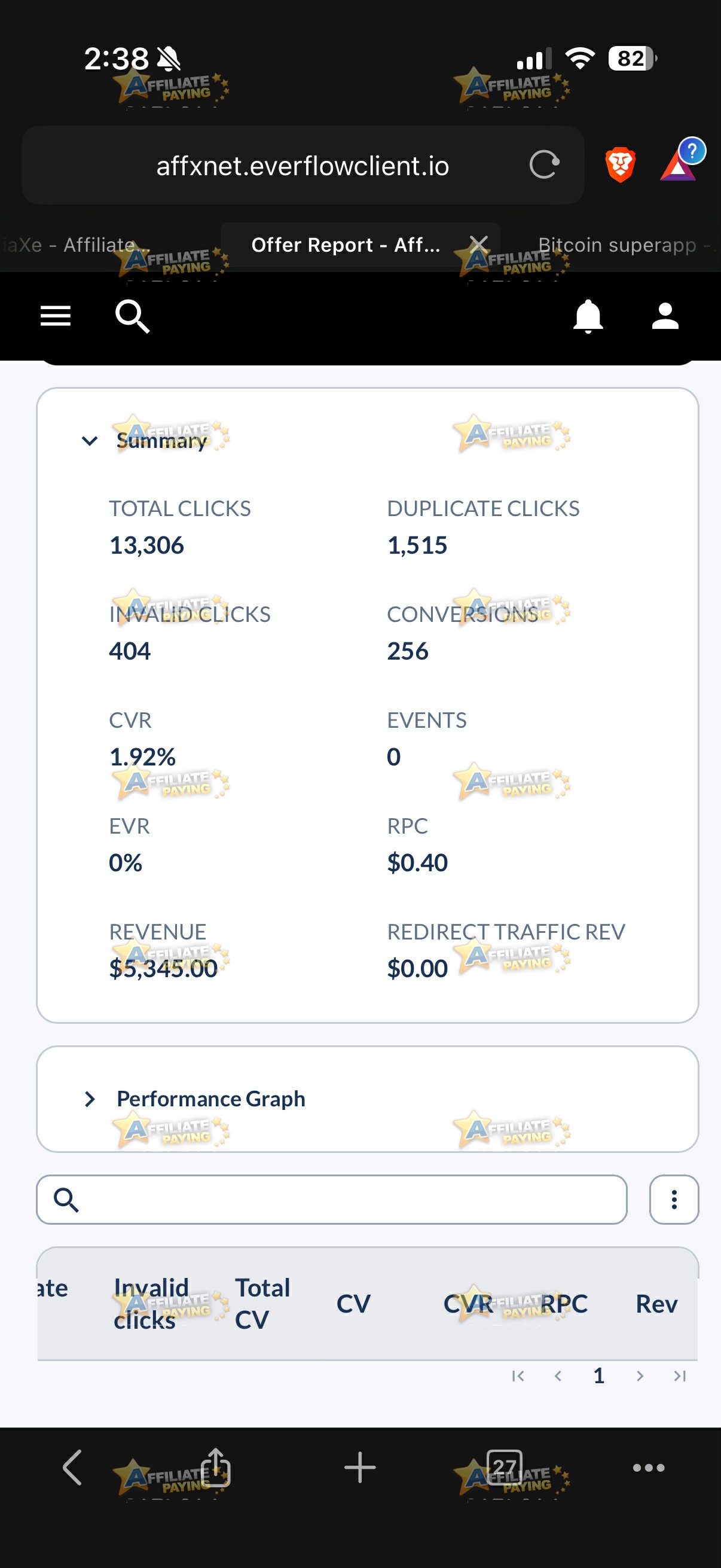Image resolution: width=721 pixels, height=1568 pixels.
Task: Add a new tab with the plus icon
Action: click(359, 1467)
